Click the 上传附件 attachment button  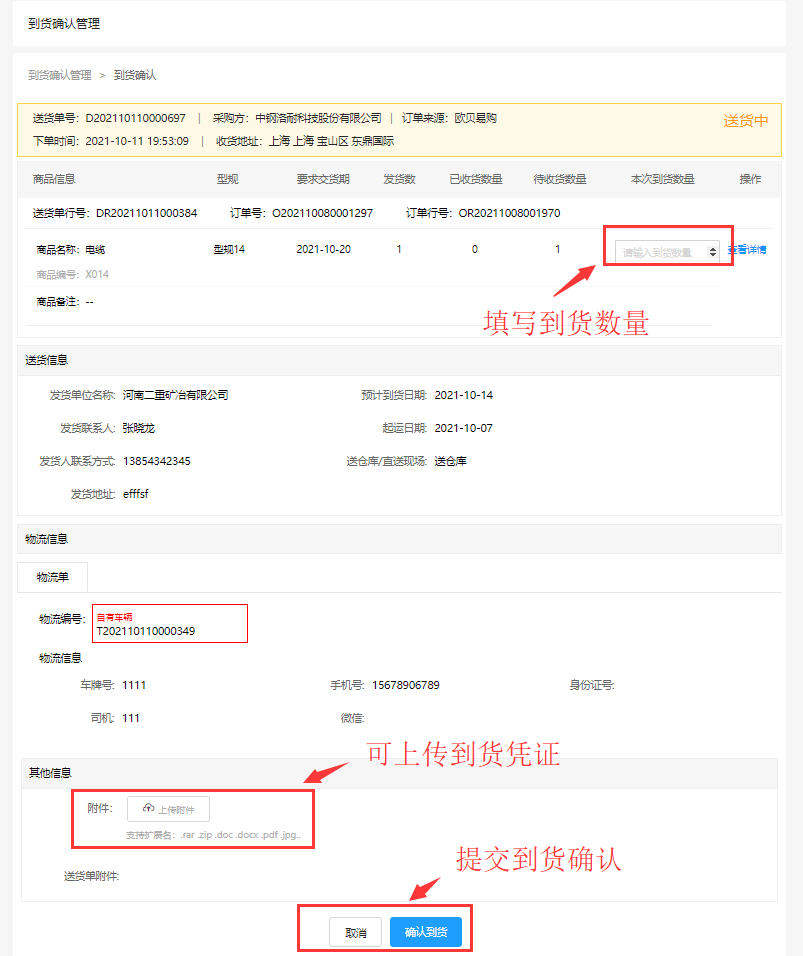168,808
